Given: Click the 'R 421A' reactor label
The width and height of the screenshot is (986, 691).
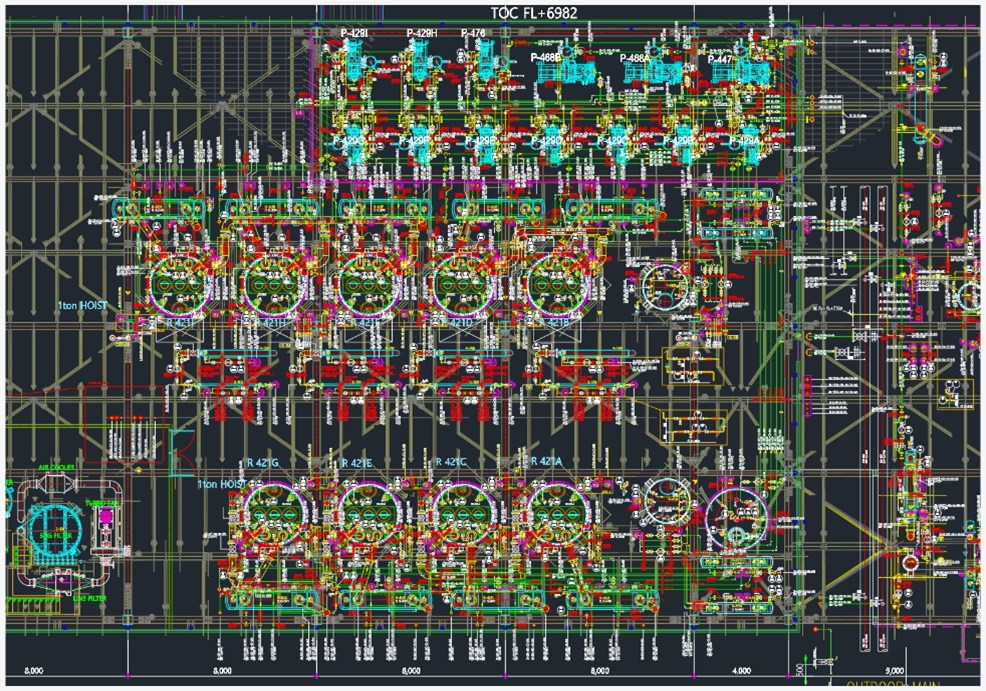Looking at the screenshot, I should (546, 462).
